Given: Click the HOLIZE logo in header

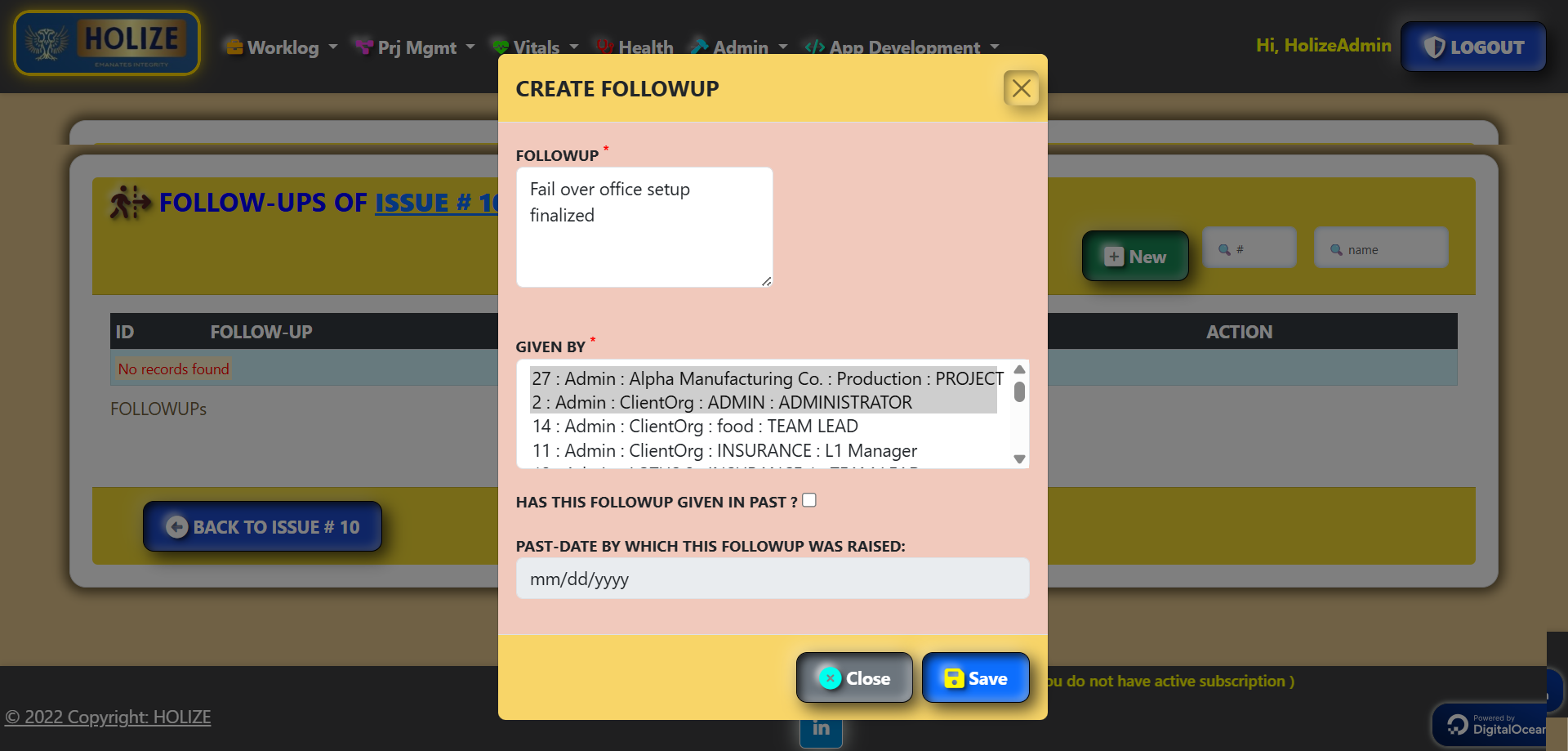Looking at the screenshot, I should (107, 43).
